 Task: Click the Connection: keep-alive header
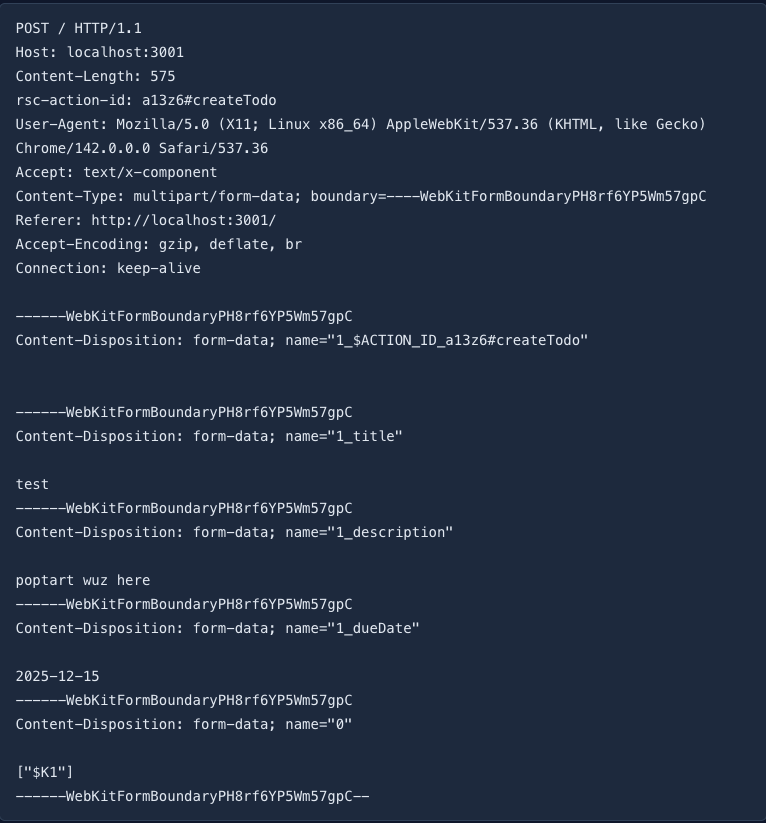tap(108, 268)
